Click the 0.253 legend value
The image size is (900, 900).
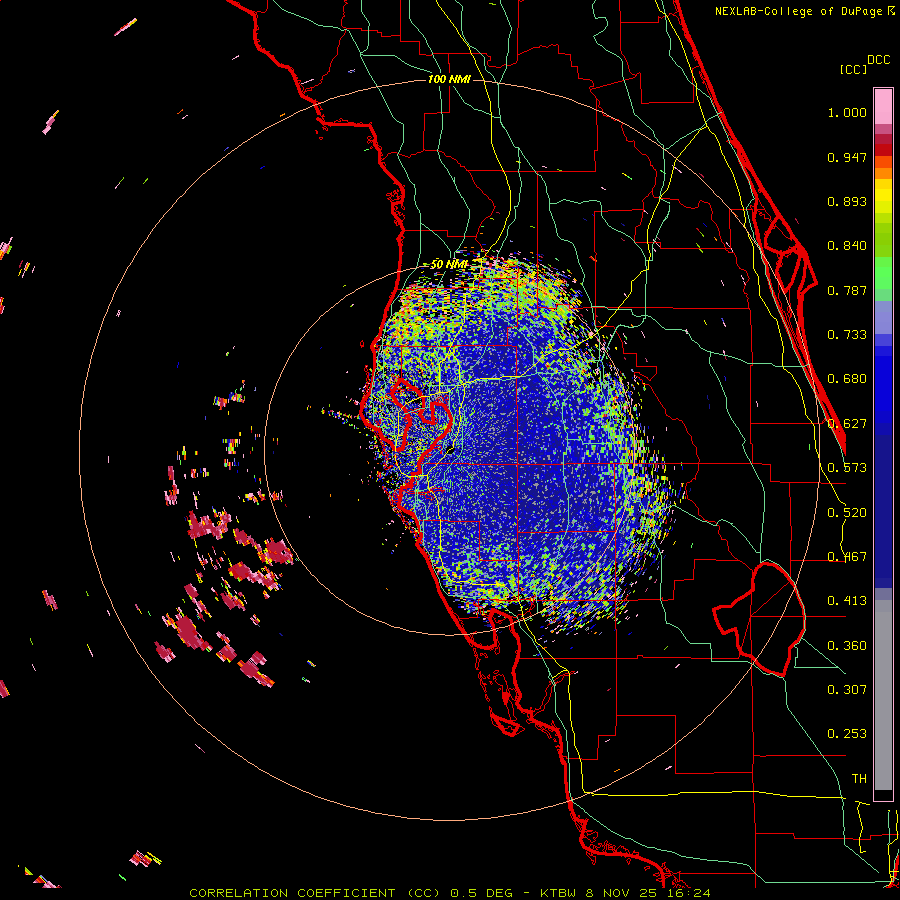coord(847,734)
